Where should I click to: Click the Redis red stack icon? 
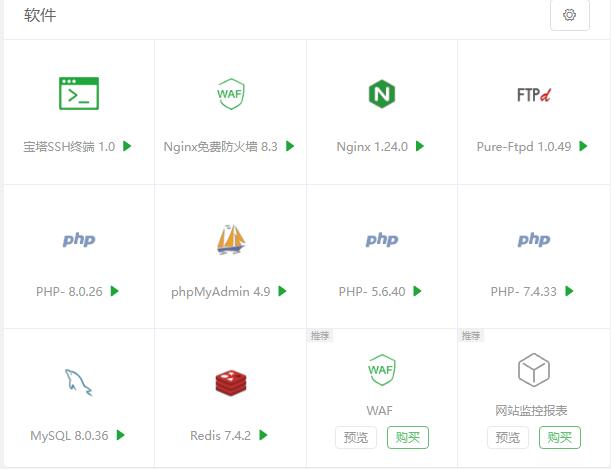point(231,383)
